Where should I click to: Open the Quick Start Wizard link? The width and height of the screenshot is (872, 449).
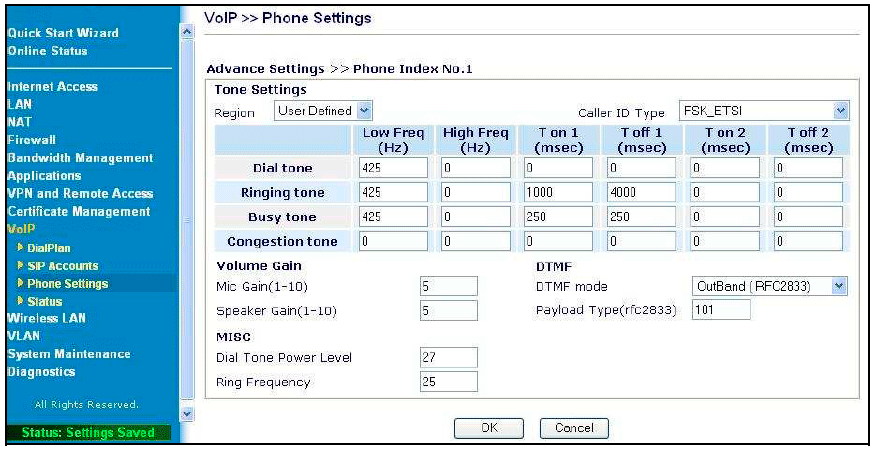click(x=62, y=33)
